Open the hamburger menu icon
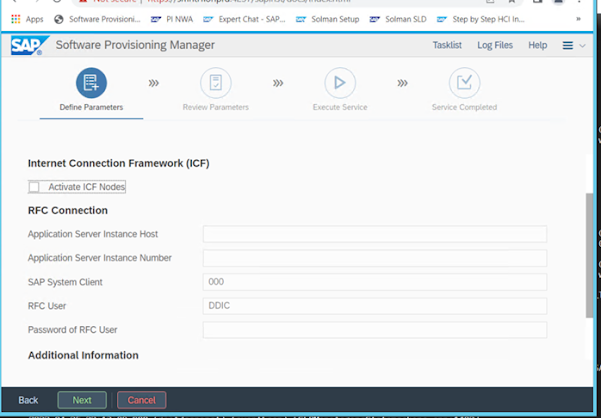601x418 pixels. [x=568, y=45]
